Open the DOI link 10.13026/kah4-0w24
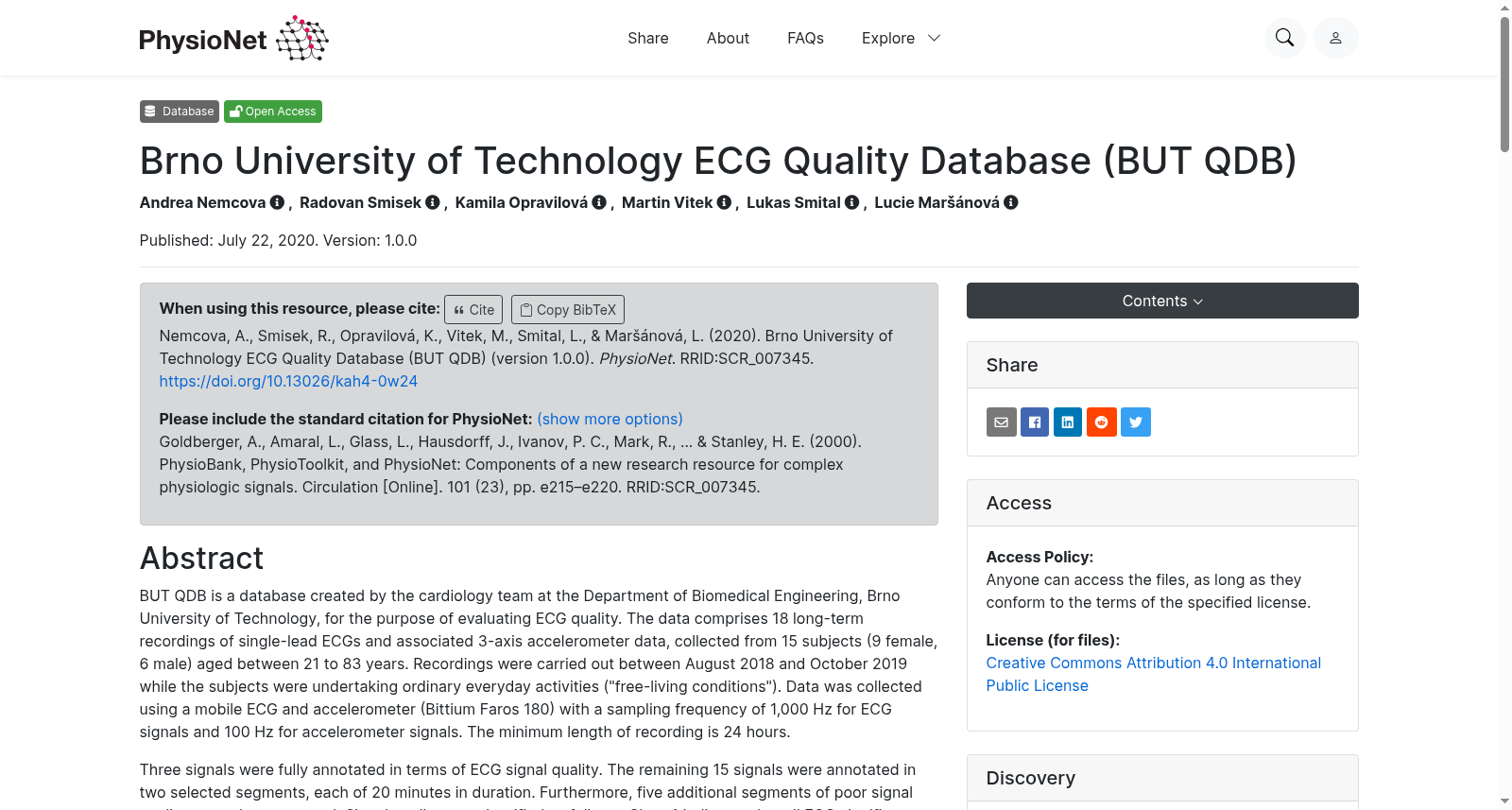Image resolution: width=1512 pixels, height=810 pixels. 288,381
